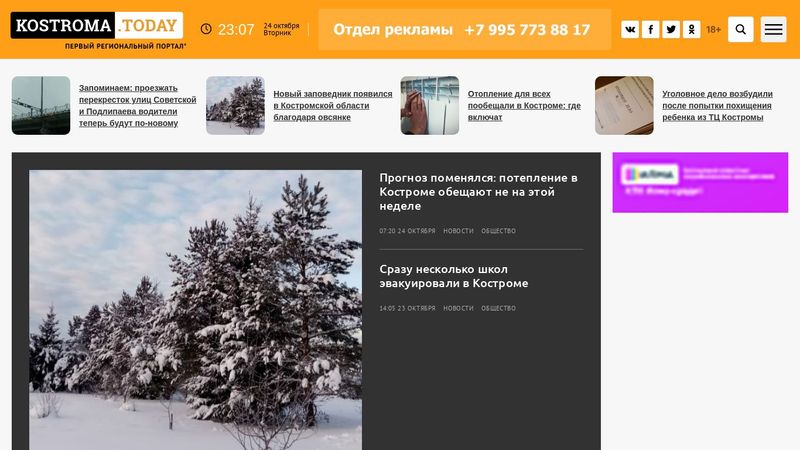
Task: Click the purple advertisement banner
Action: (700, 182)
